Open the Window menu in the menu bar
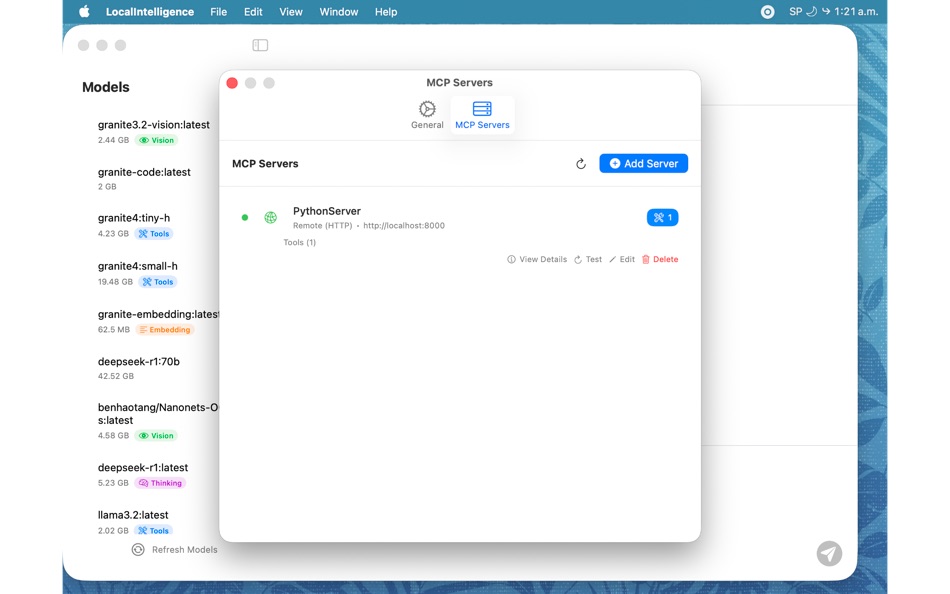Image resolution: width=950 pixels, height=594 pixels. 338,11
